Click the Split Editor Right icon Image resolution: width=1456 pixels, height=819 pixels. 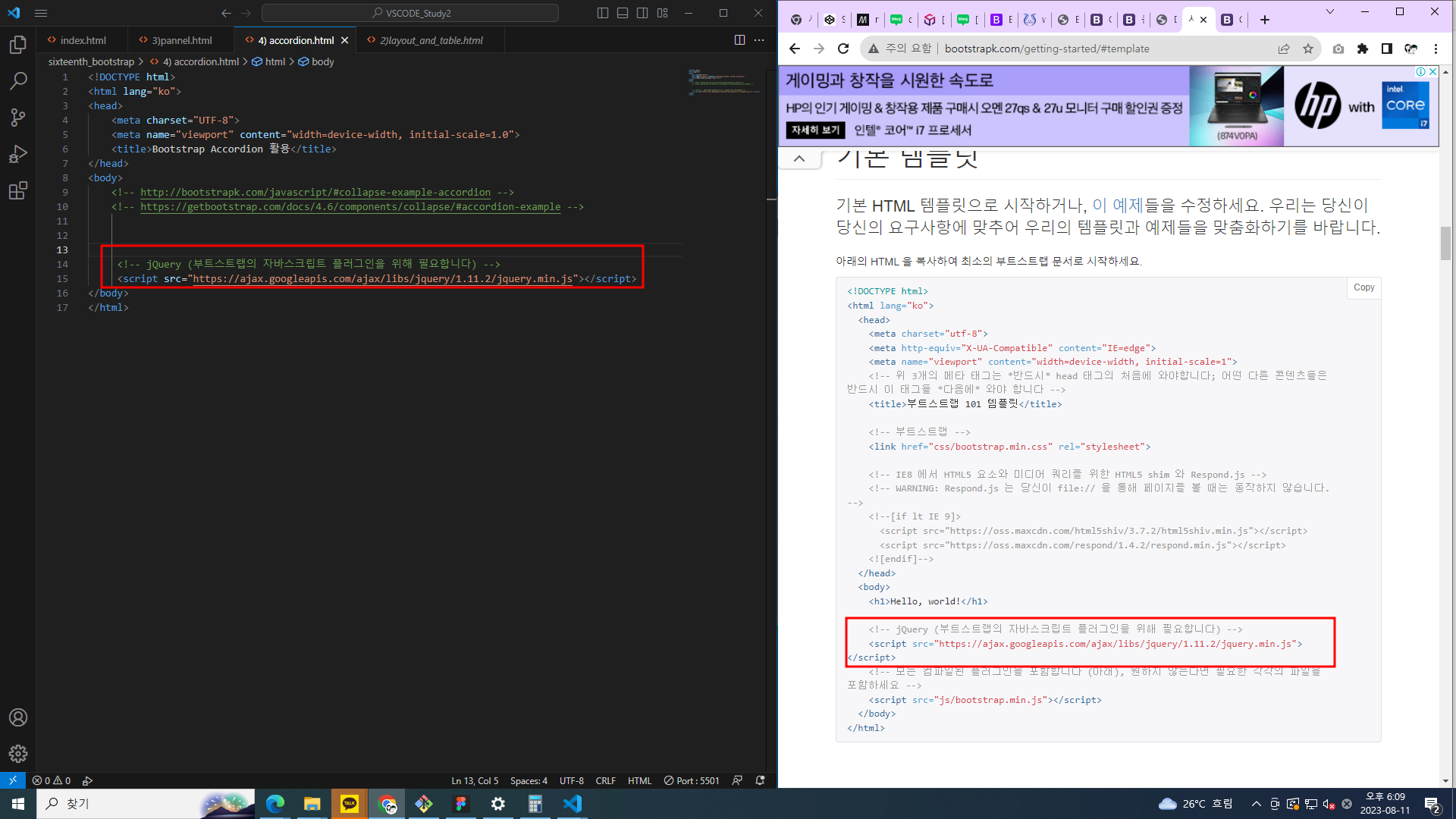(x=739, y=40)
